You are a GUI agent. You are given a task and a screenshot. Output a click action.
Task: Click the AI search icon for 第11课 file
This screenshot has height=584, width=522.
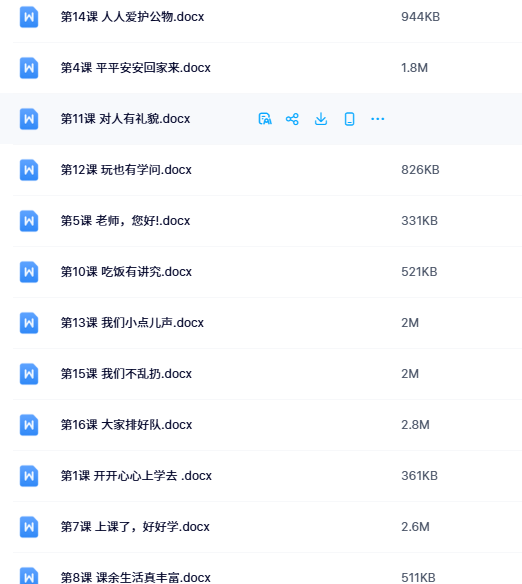[265, 119]
